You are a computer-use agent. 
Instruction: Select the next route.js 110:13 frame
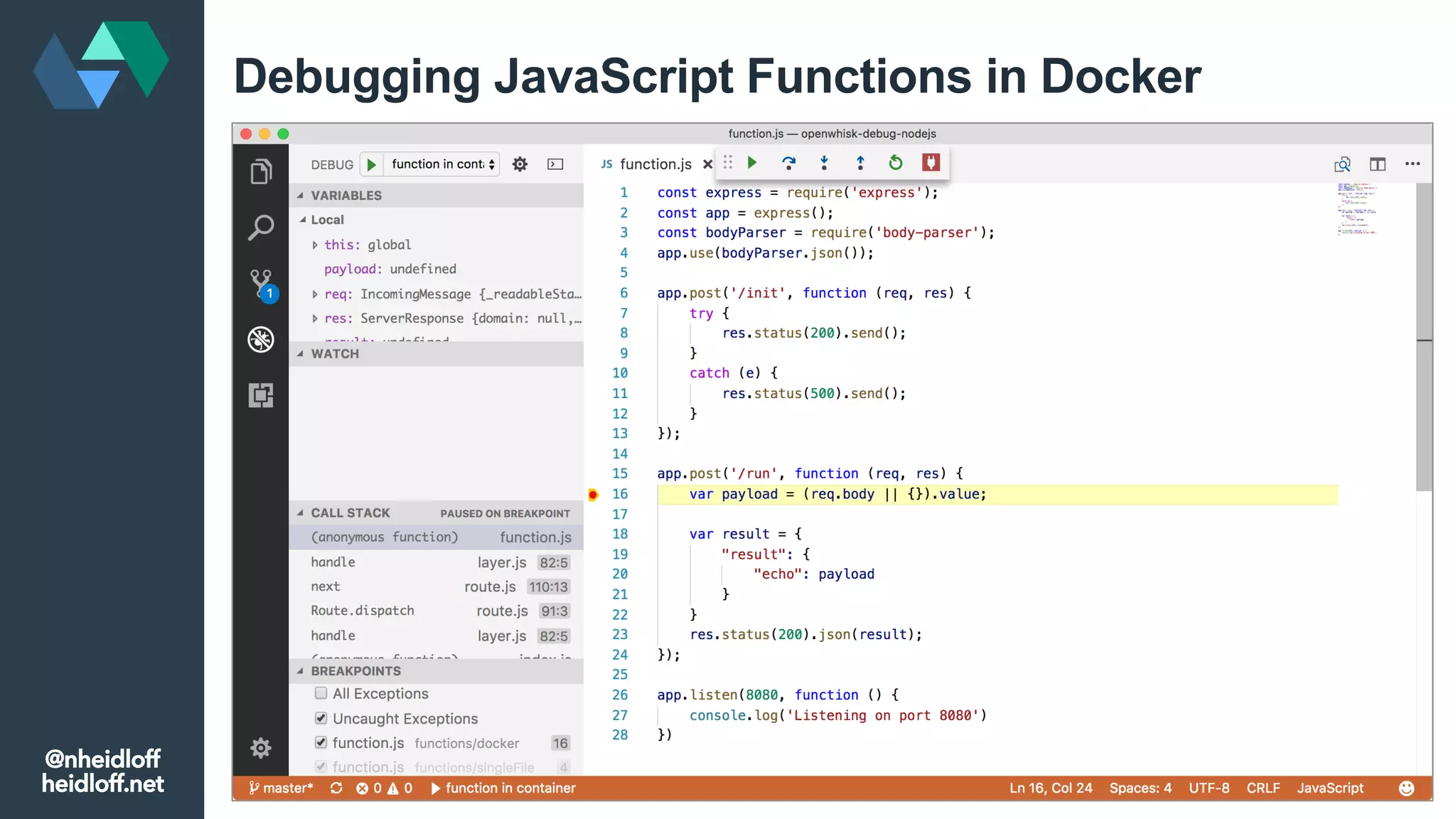[436, 587]
